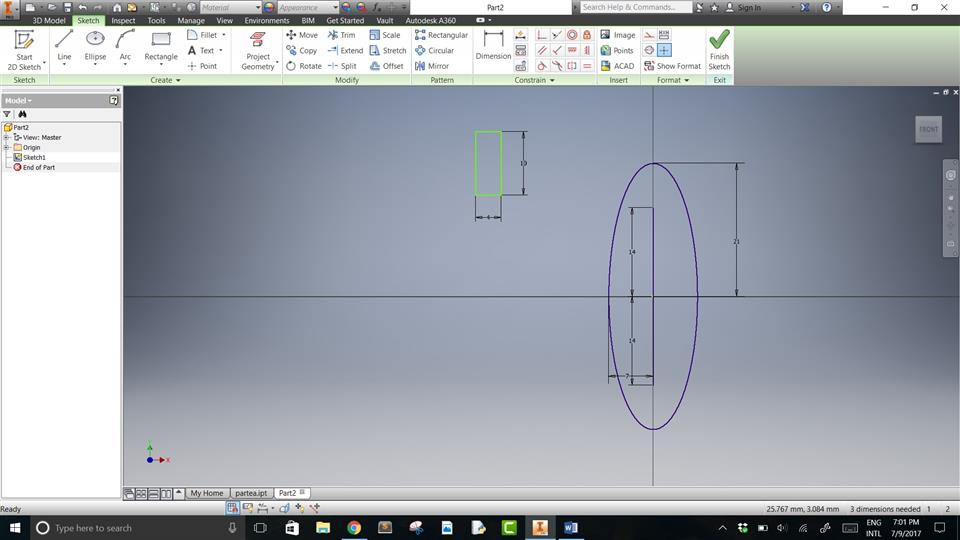Apply the fix lock constraint
This screenshot has width=960, height=540.
587,35
